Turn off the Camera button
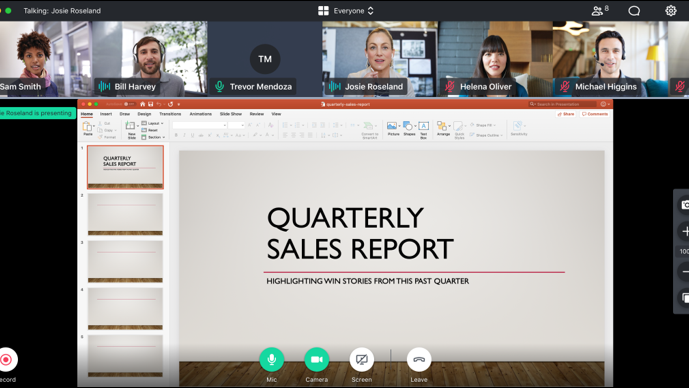689x388 pixels. (316, 359)
